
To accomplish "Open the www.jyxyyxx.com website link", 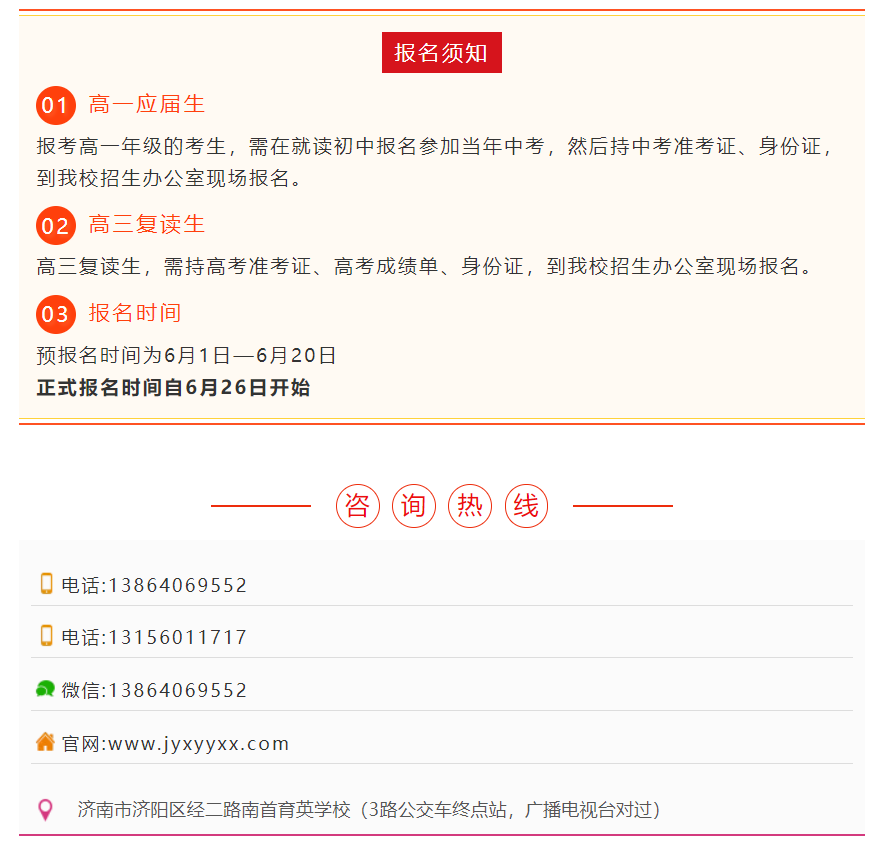I will click(198, 744).
